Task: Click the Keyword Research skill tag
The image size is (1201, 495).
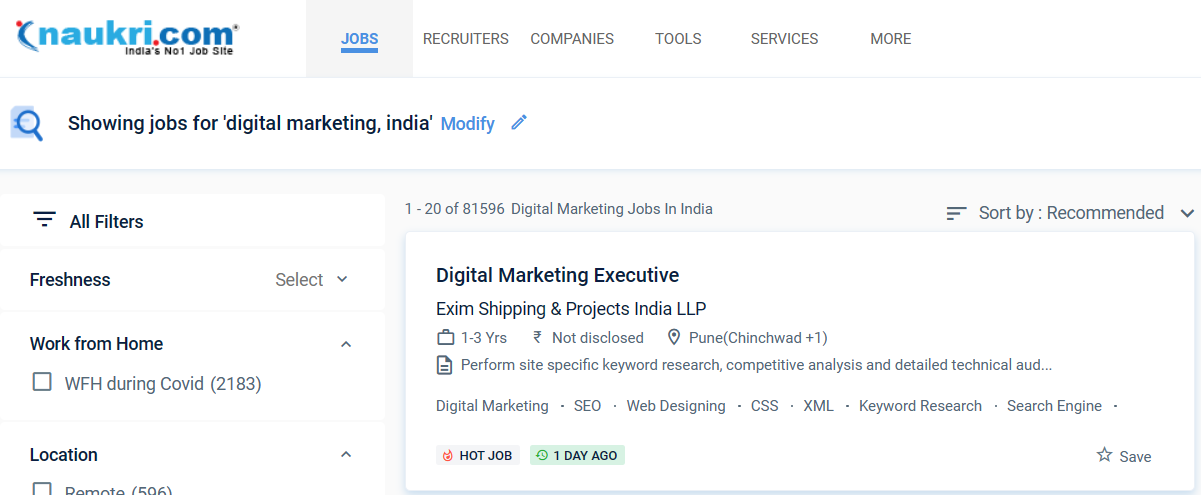Action: pyautogui.click(x=920, y=406)
